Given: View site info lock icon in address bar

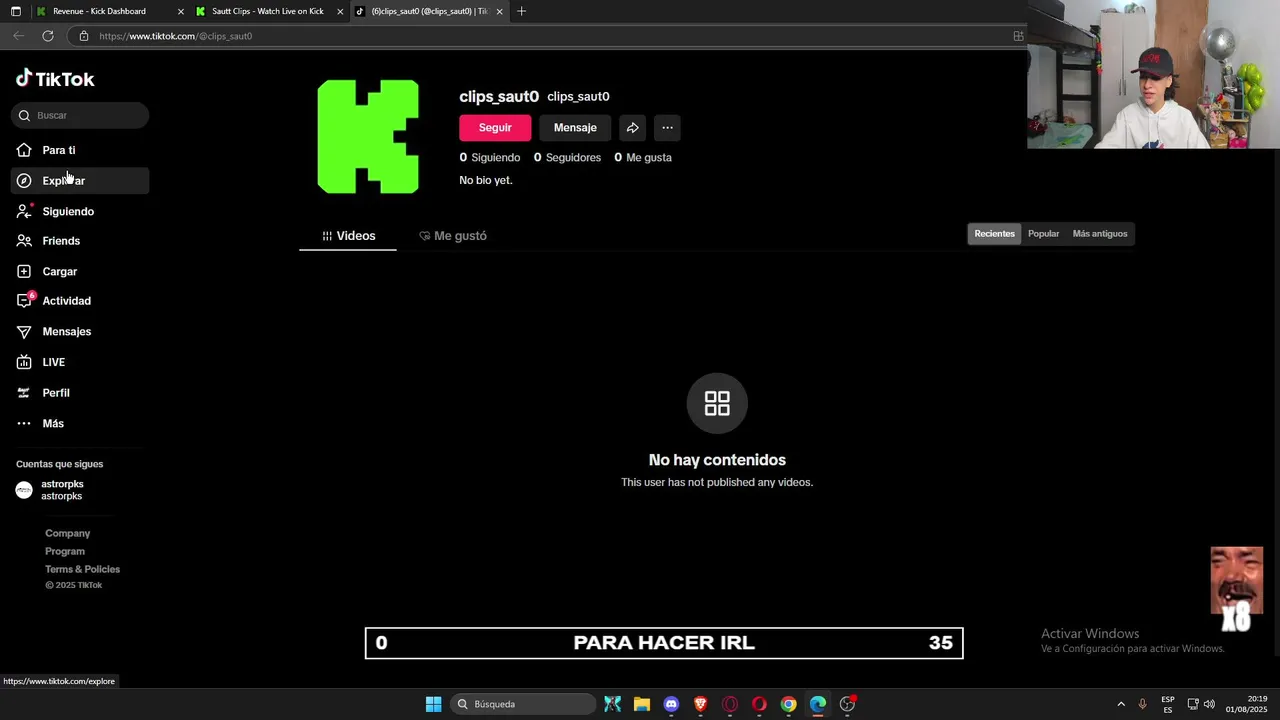Looking at the screenshot, I should pyautogui.click(x=84, y=36).
